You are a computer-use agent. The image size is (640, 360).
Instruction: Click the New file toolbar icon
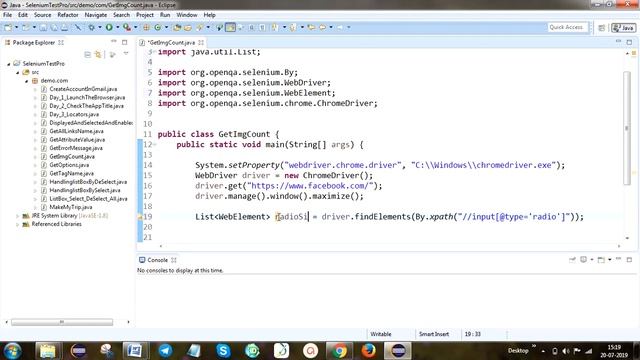tap(8, 27)
